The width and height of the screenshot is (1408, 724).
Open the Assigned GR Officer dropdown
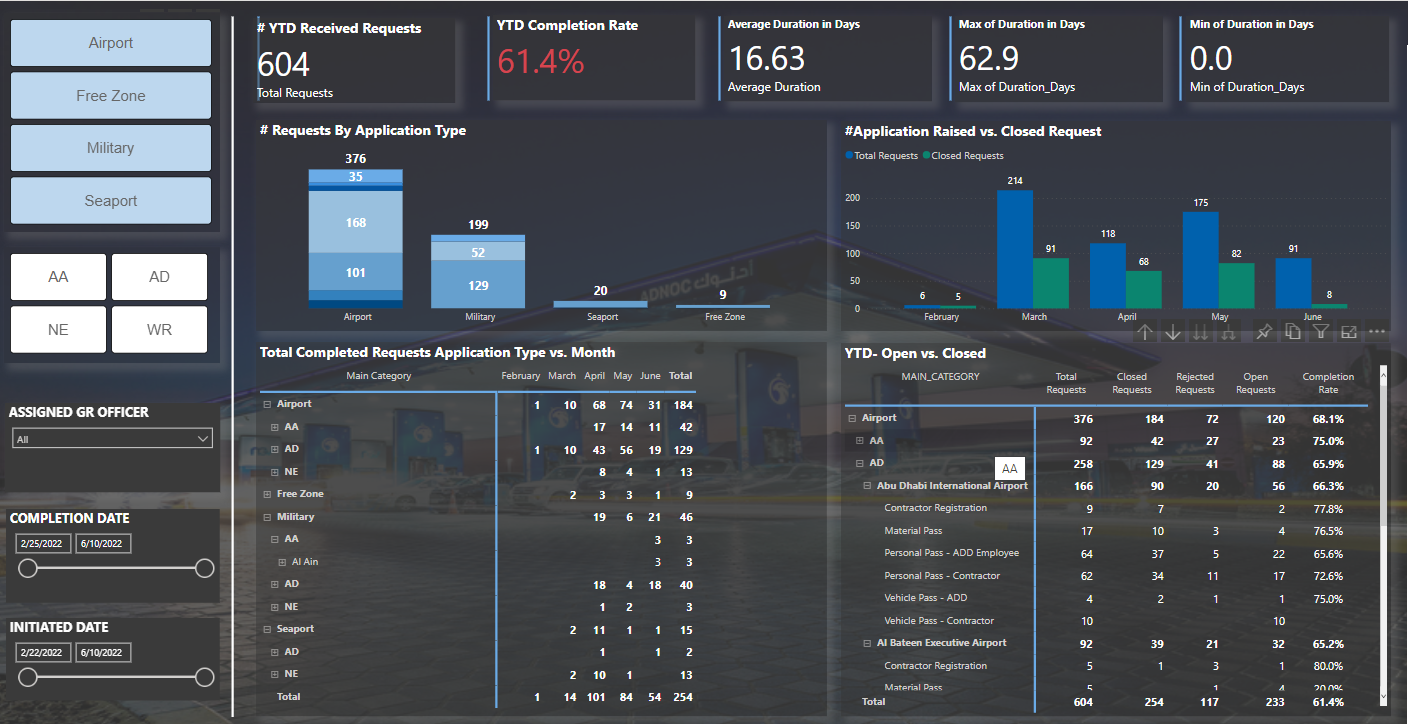click(113, 439)
